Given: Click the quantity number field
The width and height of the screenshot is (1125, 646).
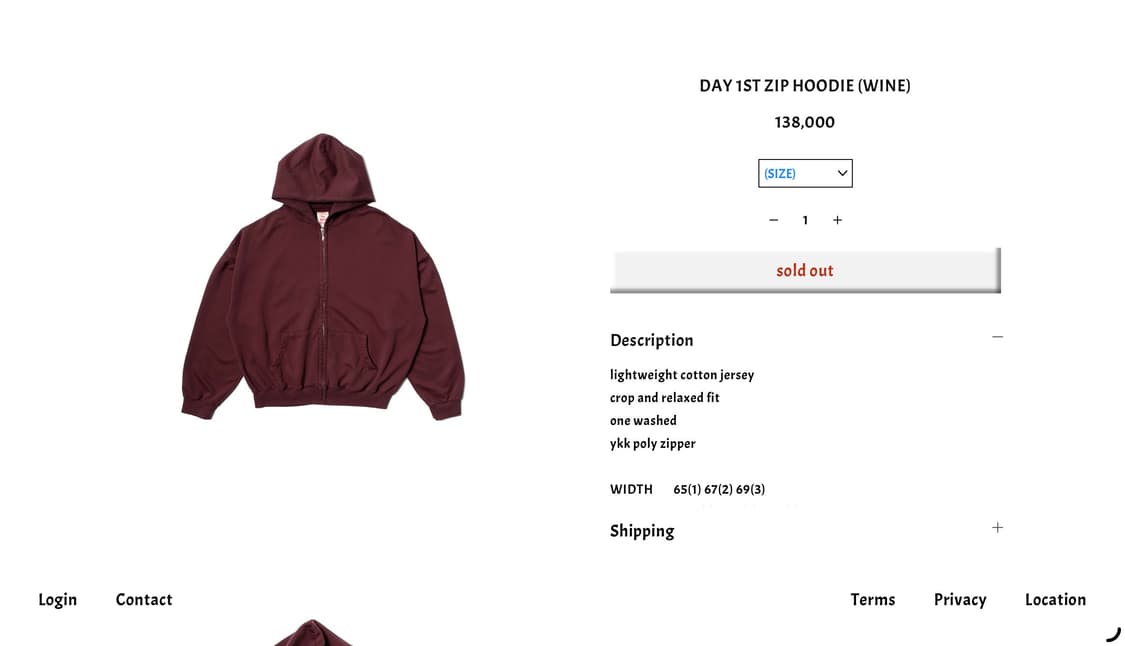Looking at the screenshot, I should click(x=805, y=220).
